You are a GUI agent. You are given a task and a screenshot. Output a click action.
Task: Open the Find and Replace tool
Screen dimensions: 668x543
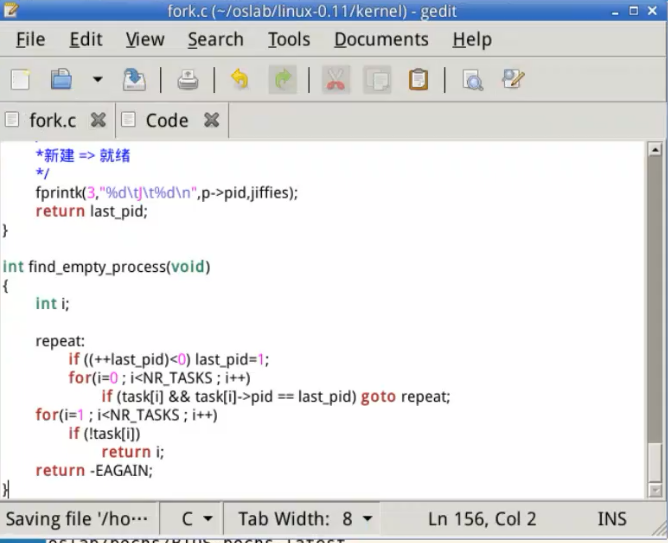(x=514, y=79)
